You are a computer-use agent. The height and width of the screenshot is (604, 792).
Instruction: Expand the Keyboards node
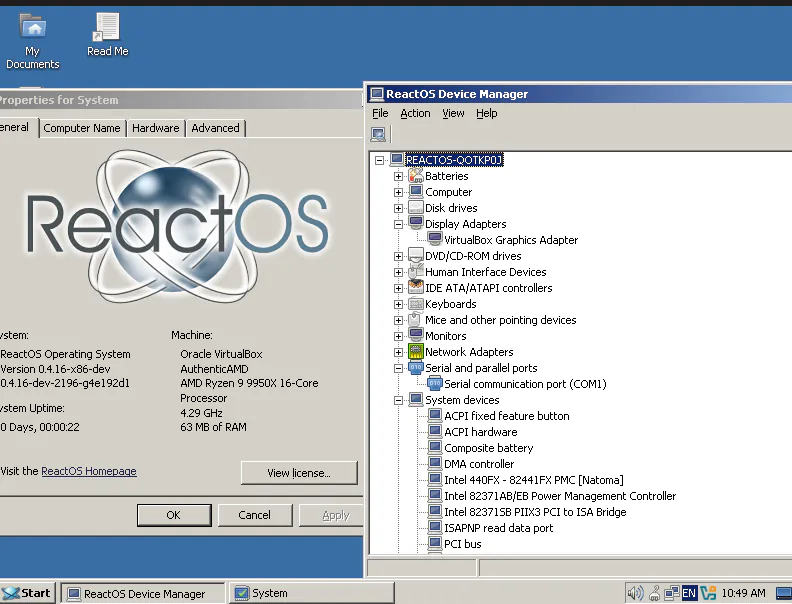399,305
